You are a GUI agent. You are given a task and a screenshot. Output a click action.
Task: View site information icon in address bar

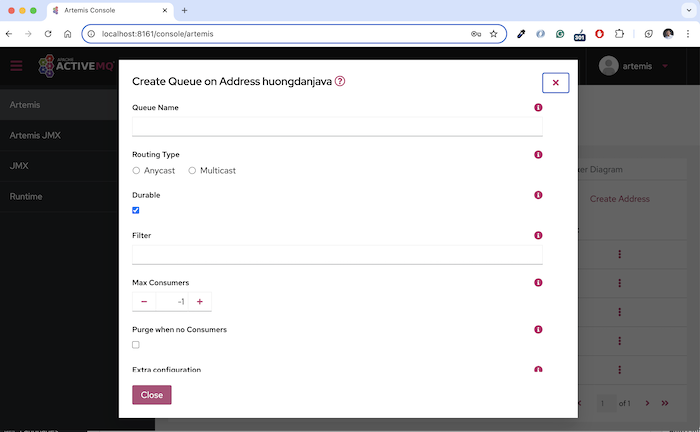tap(91, 34)
